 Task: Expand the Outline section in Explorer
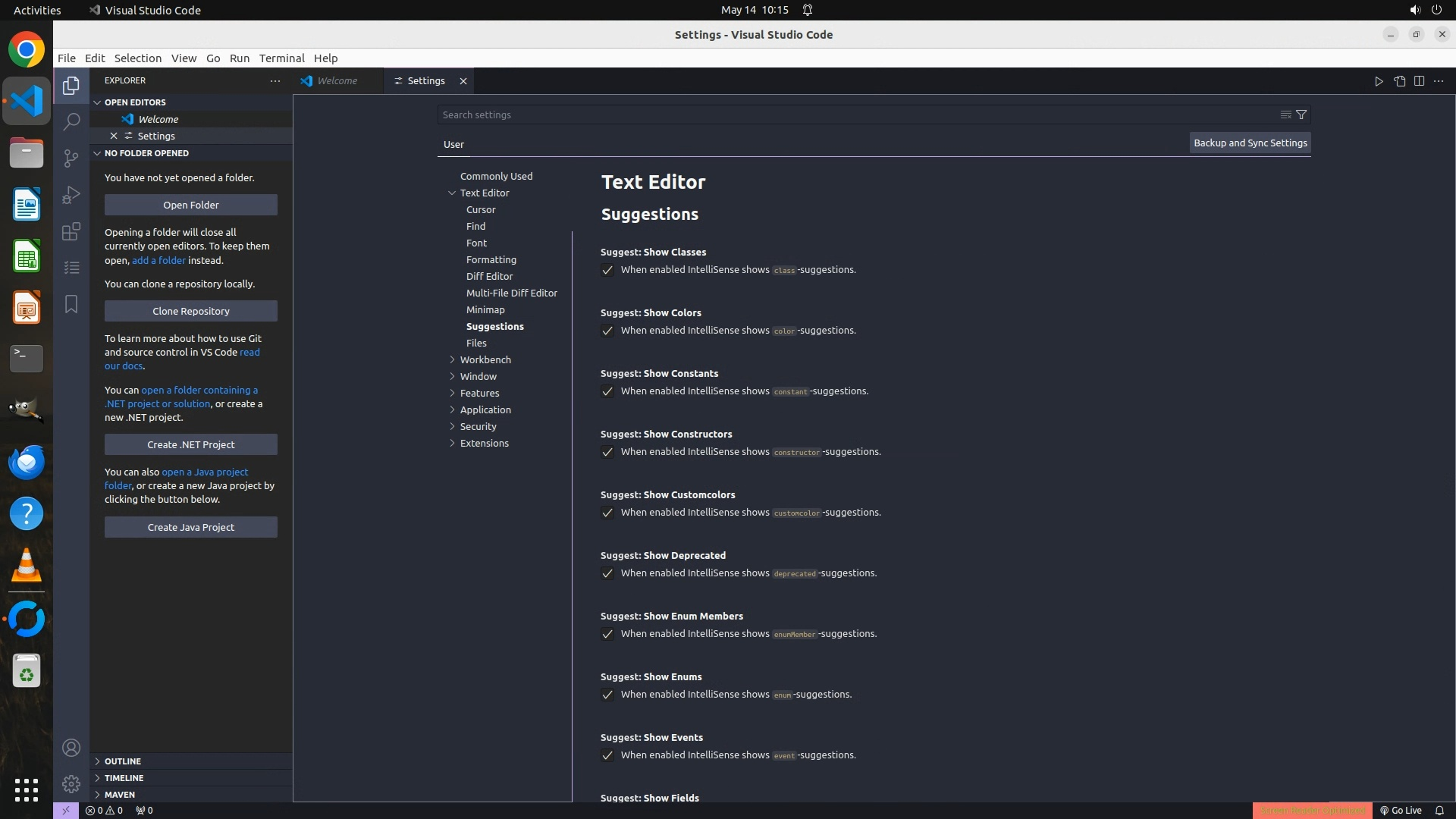[122, 761]
